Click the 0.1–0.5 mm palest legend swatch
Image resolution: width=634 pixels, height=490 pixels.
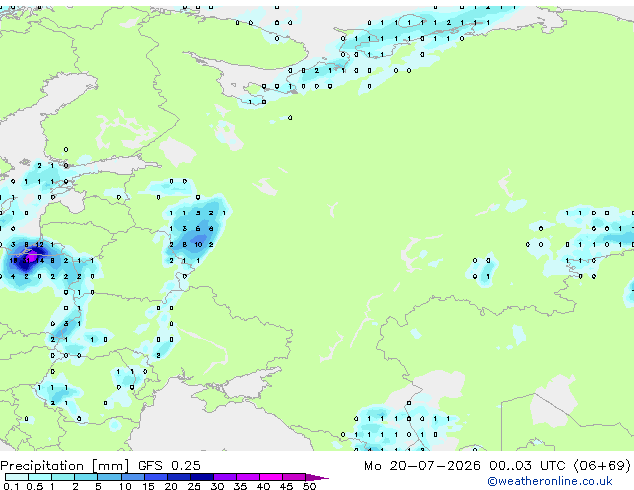[x=17, y=477]
